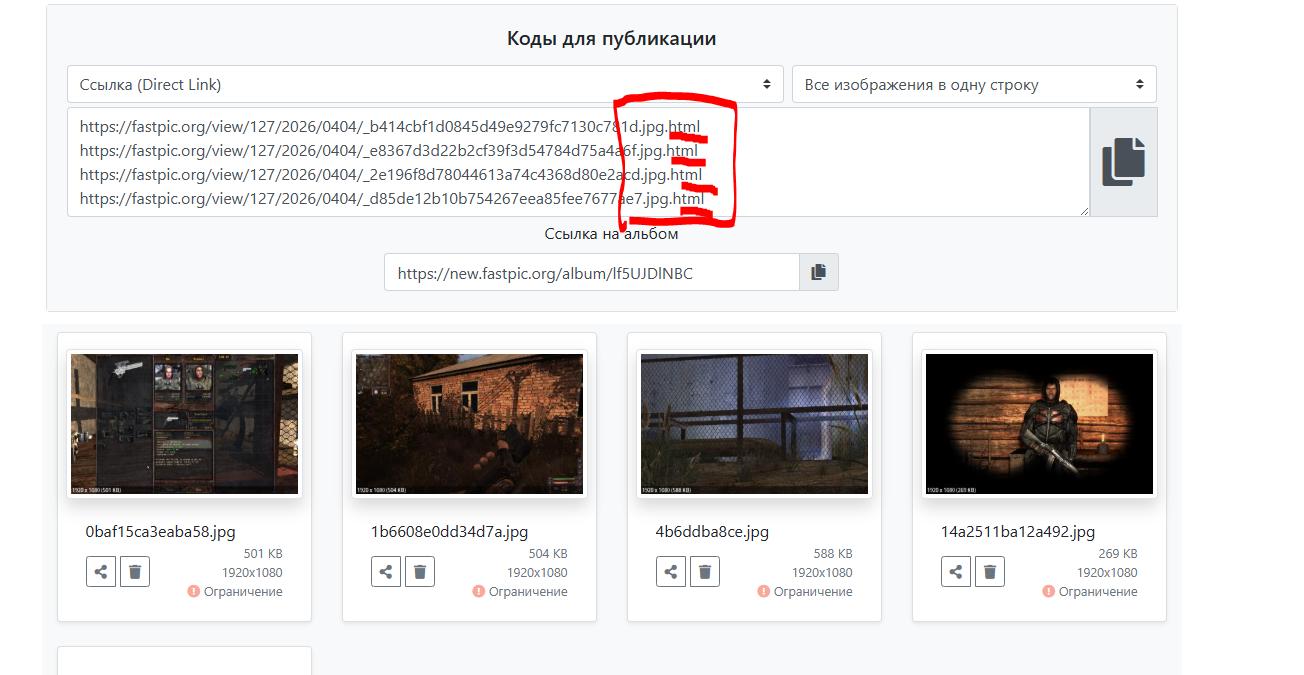Click Ограничение warning under 14a2511ba12a492.jpg
Image resolution: width=1304 pixels, height=675 pixels.
tap(1091, 592)
